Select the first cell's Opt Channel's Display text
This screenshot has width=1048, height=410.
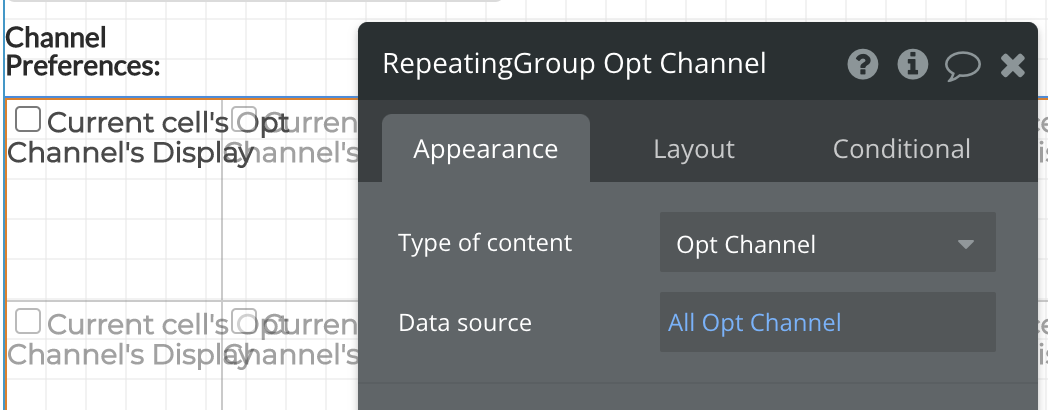147,137
